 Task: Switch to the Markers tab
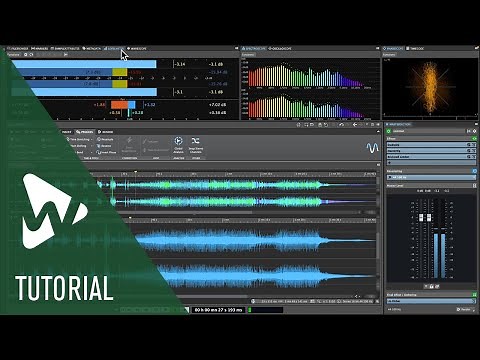point(40,48)
